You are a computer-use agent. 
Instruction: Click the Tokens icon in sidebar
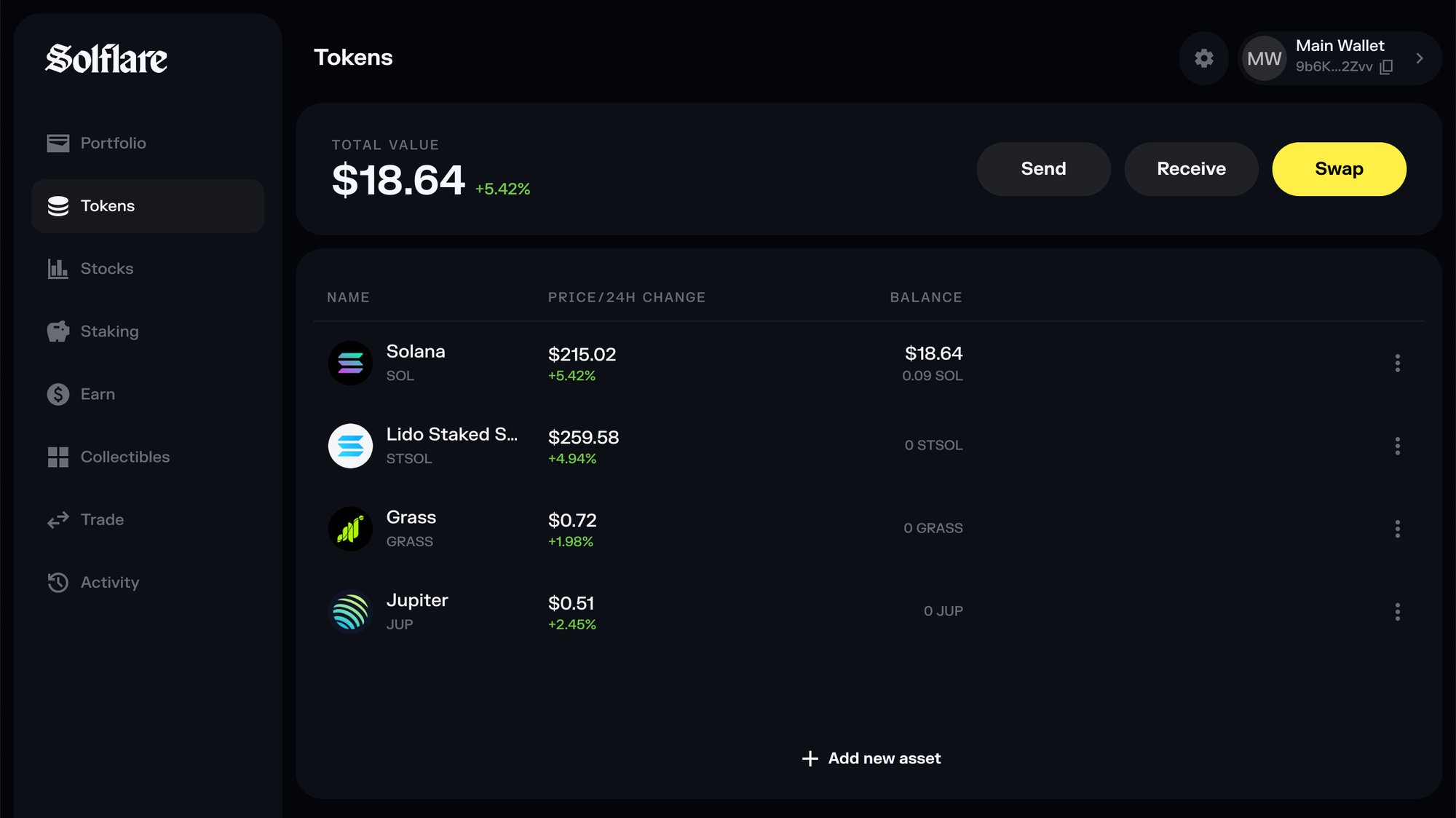(x=58, y=206)
